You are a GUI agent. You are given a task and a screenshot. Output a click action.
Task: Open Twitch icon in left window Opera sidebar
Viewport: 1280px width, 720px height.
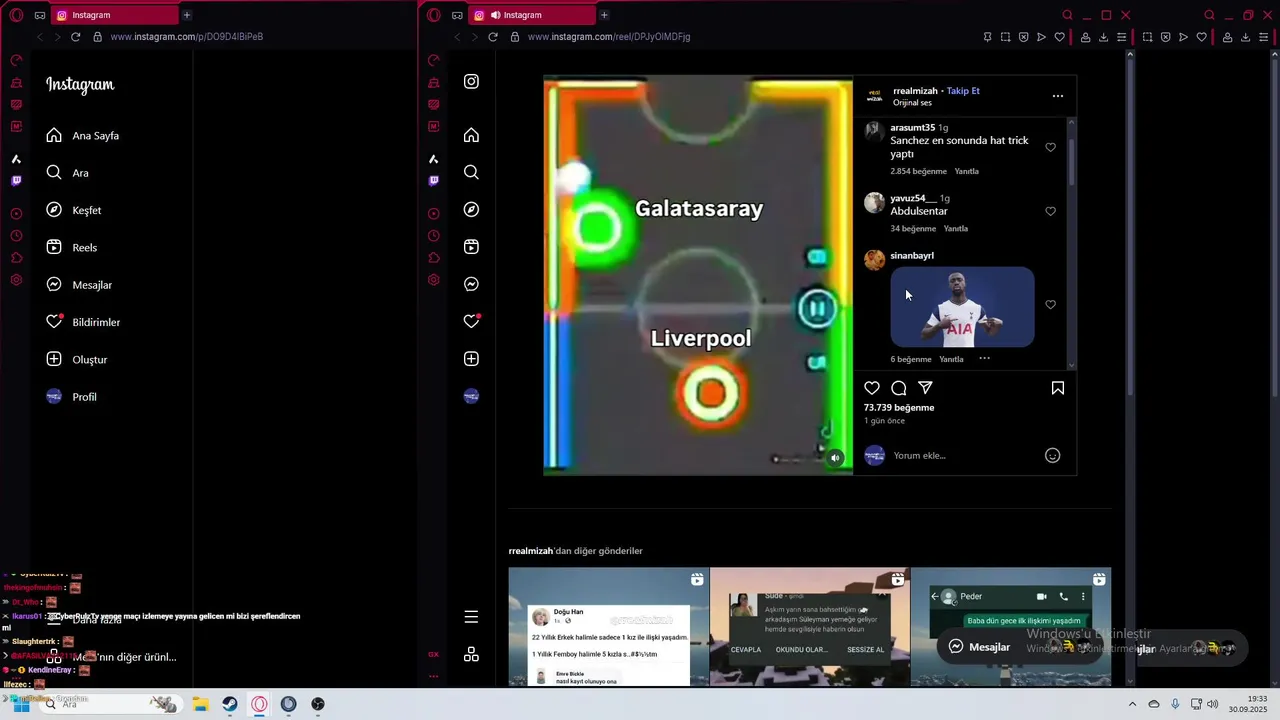16,181
